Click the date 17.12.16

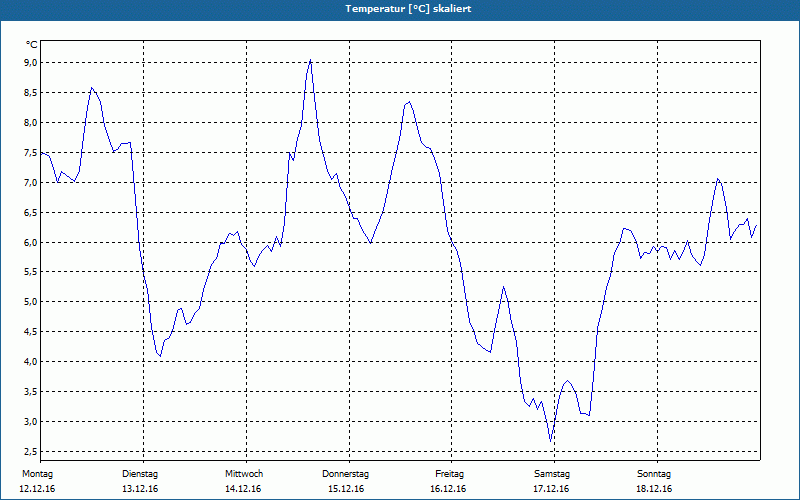551,489
